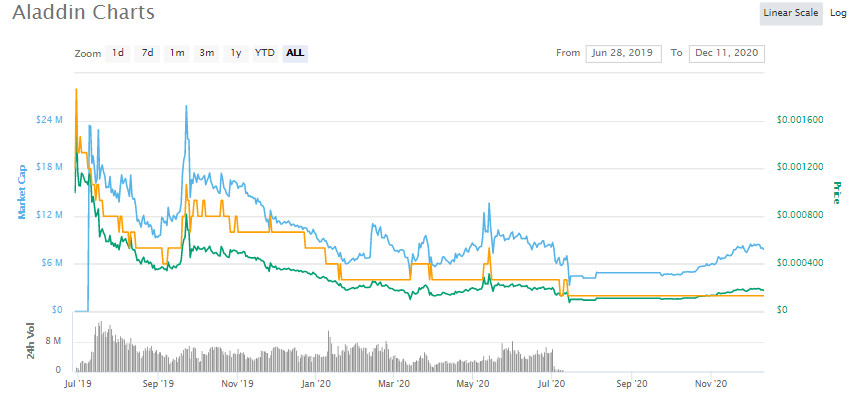Select the 7d zoom range
The width and height of the screenshot is (850, 400).
147,53
